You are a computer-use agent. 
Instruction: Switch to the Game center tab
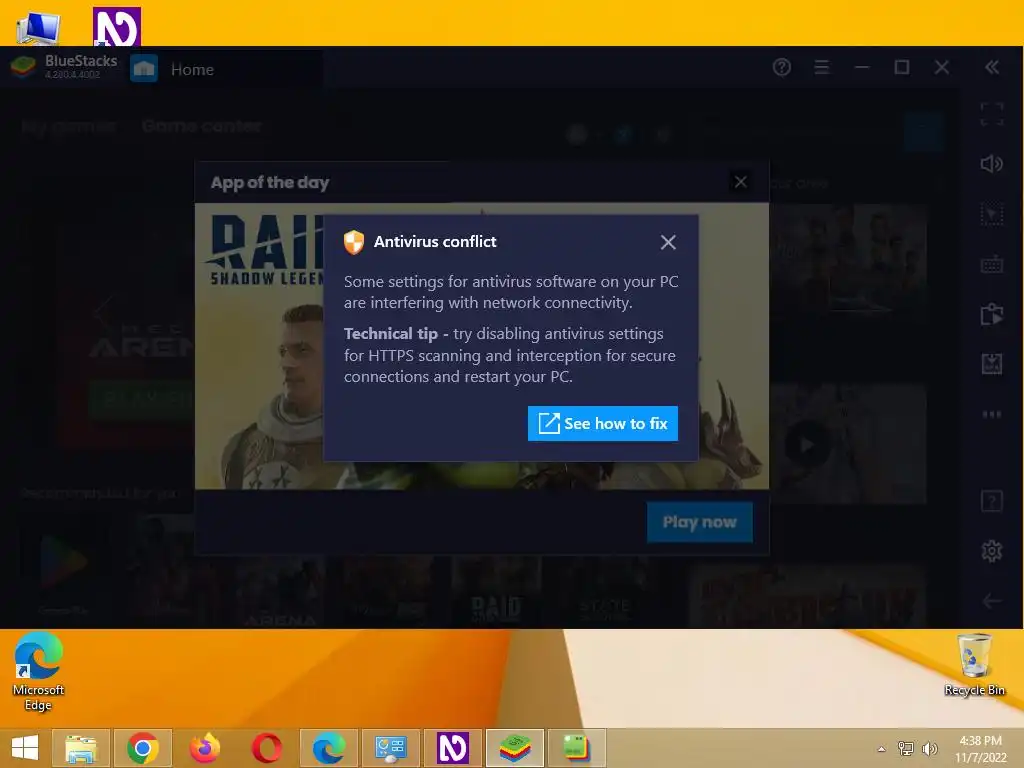(202, 125)
